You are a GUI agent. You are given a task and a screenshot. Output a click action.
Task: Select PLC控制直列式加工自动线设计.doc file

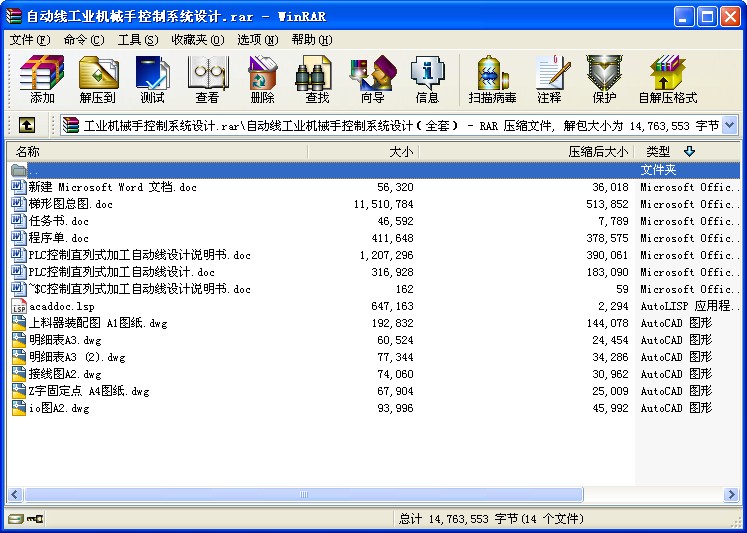(x=121, y=272)
